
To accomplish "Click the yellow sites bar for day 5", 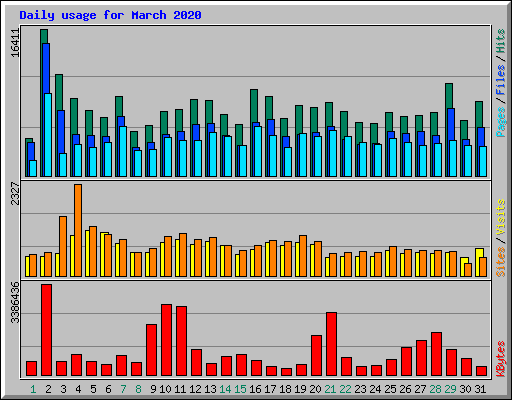I will tap(87, 253).
